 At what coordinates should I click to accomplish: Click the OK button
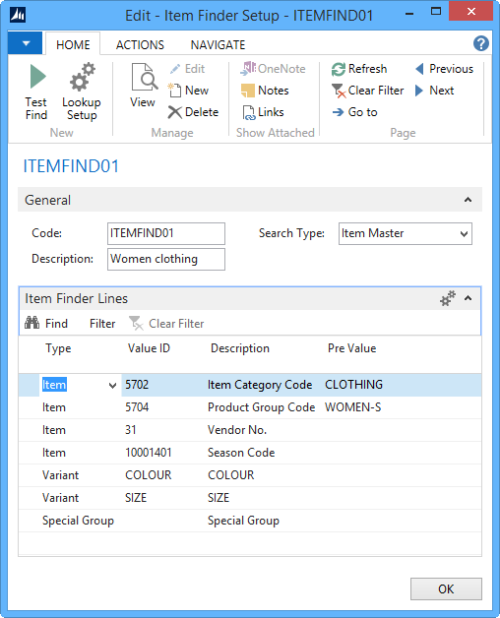(446, 589)
